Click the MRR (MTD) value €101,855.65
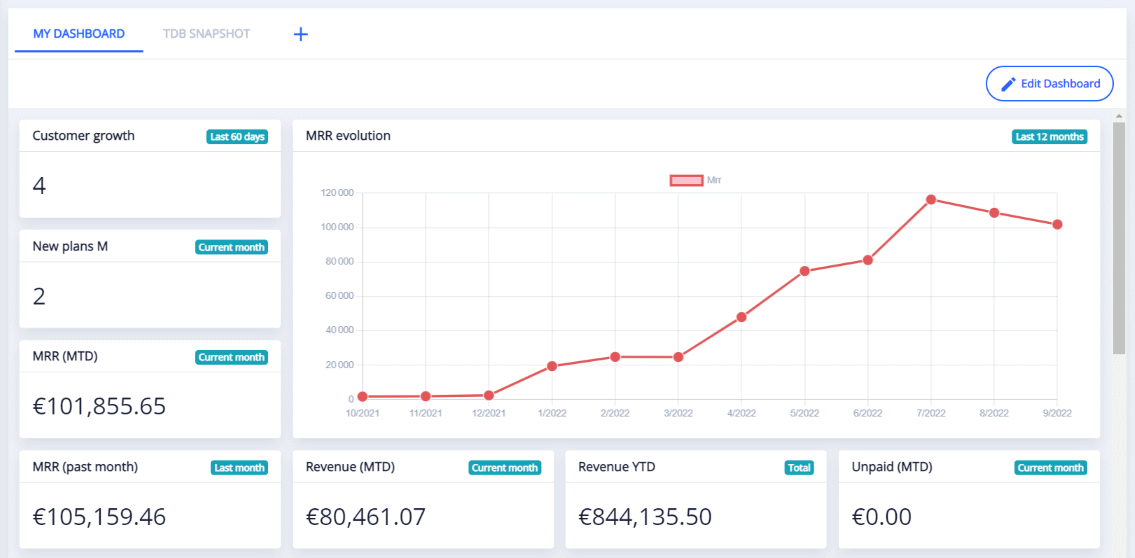 pyautogui.click(x=99, y=406)
